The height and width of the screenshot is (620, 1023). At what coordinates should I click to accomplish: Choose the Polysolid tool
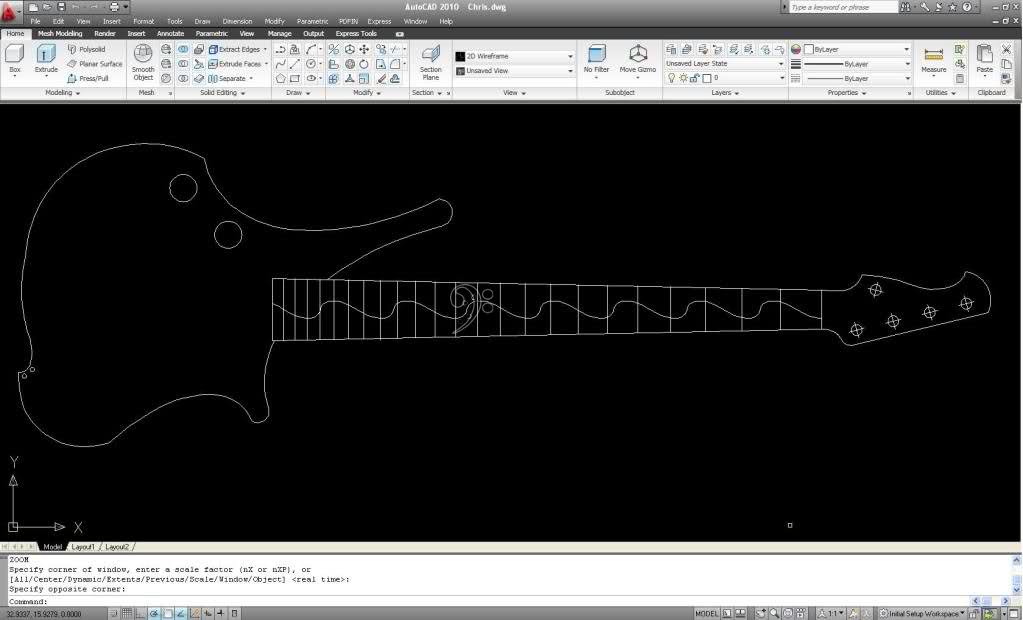[x=86, y=50]
